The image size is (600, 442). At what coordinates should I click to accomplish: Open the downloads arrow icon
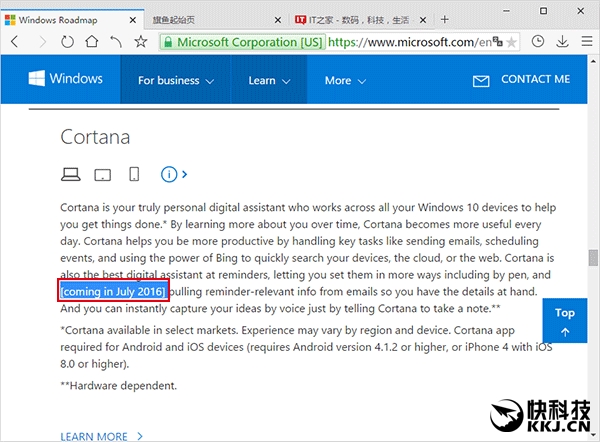562,41
